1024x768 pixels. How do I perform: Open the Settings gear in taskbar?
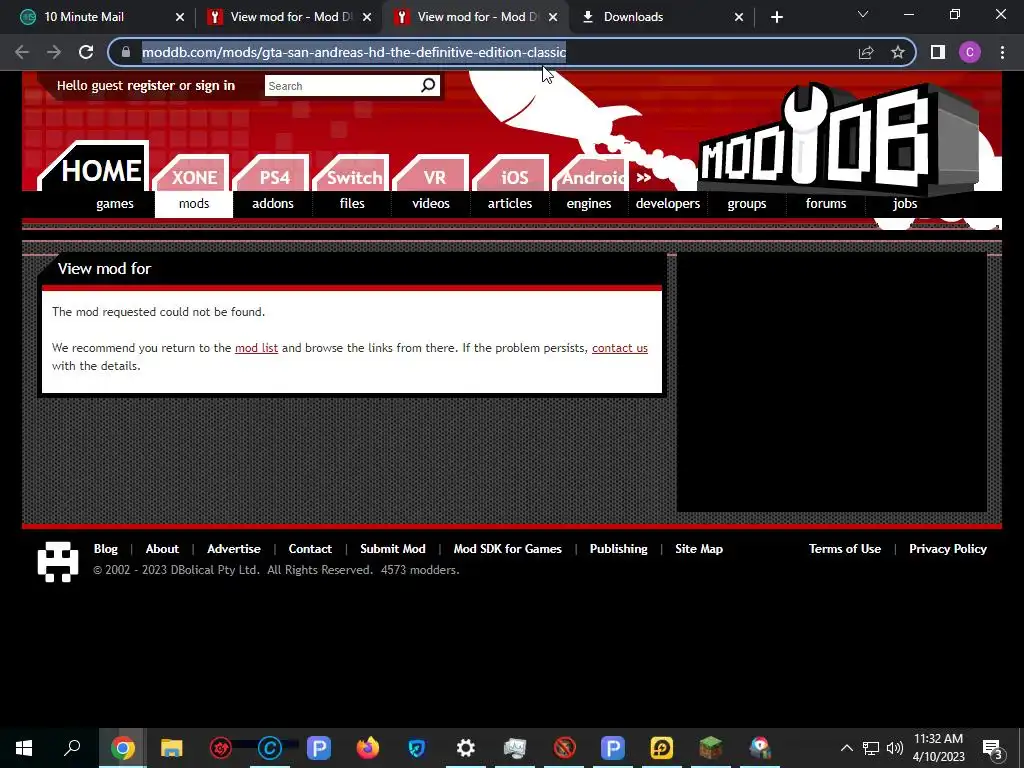(466, 748)
